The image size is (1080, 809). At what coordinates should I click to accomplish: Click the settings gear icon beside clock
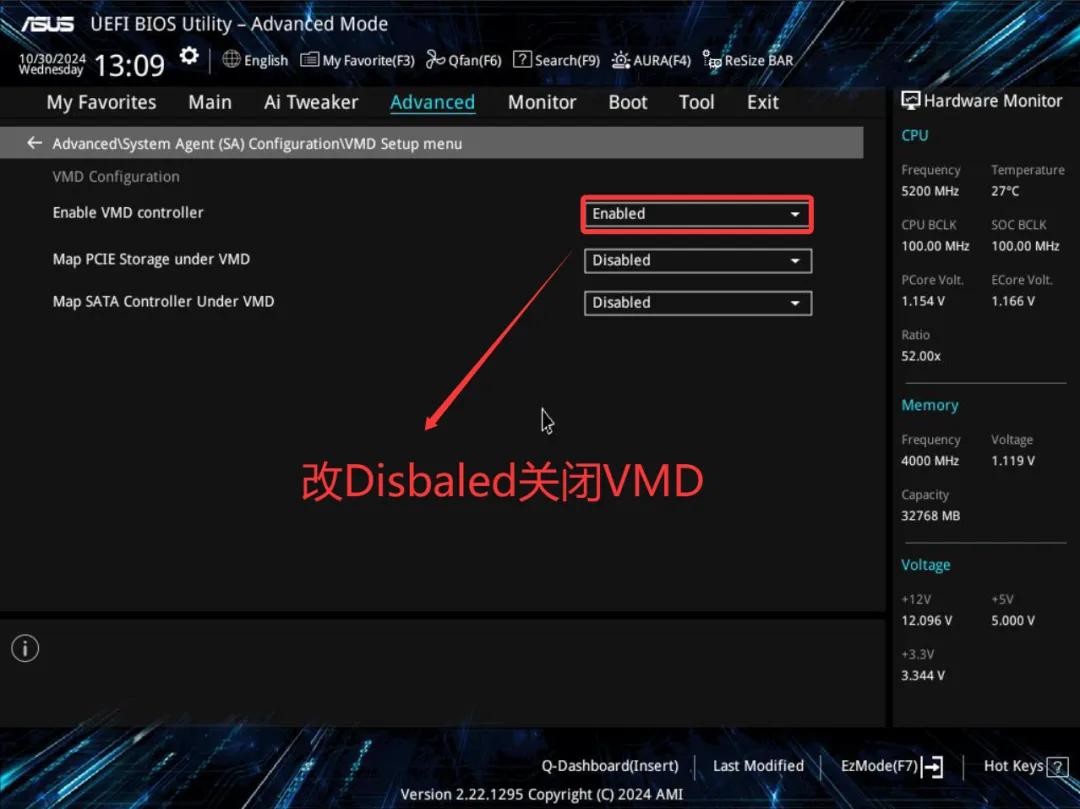(x=189, y=57)
